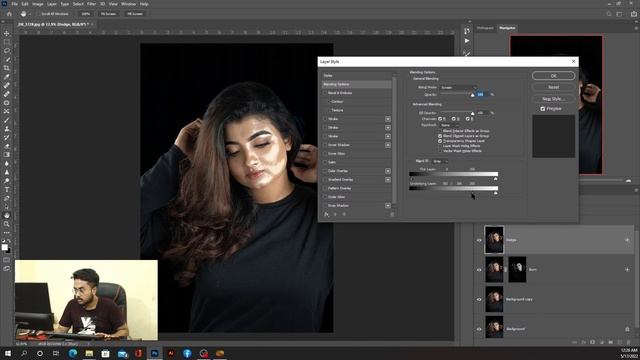Select Blending Options in styles list
Screen dimensions: 640x360
tap(357, 84)
